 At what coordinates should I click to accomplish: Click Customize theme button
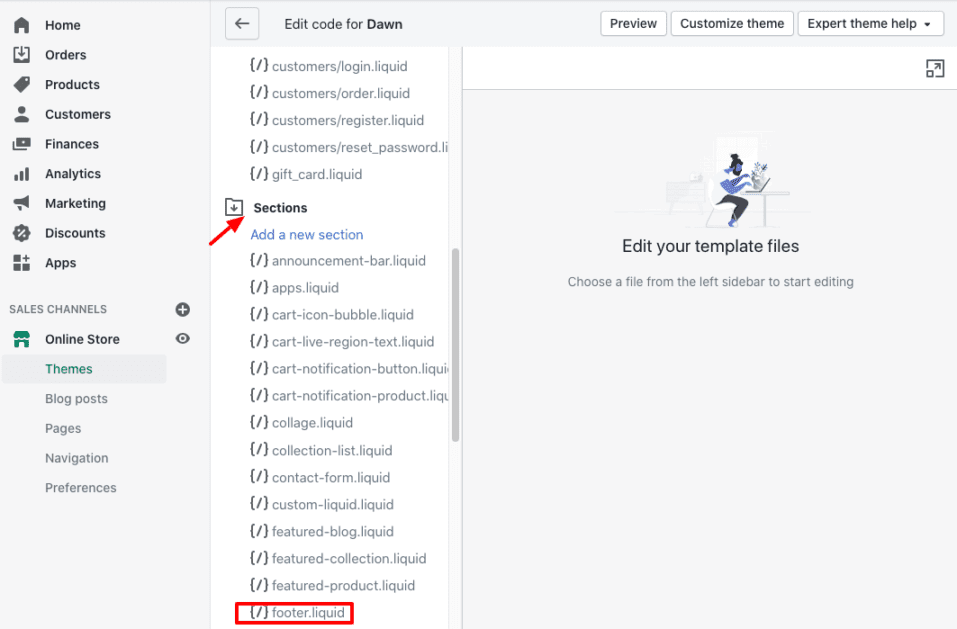pyautogui.click(x=732, y=24)
